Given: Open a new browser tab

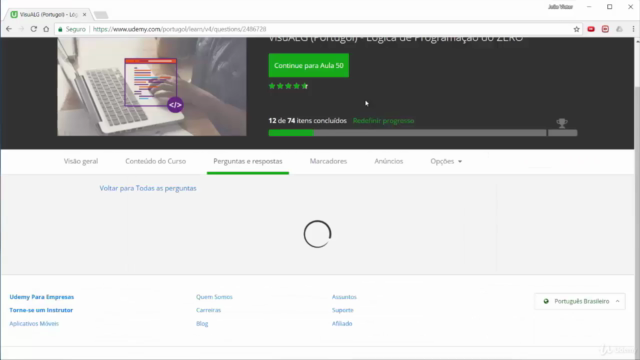Looking at the screenshot, I should 101,15.
